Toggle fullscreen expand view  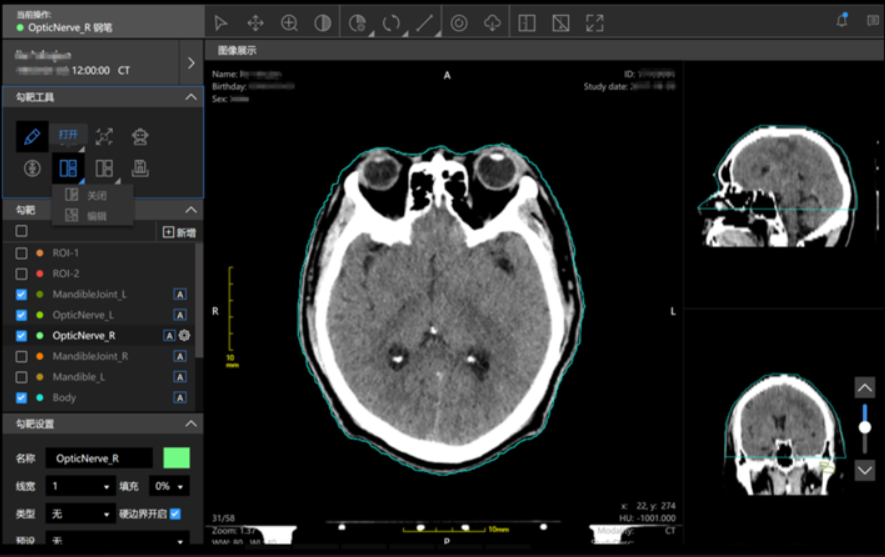click(x=595, y=23)
